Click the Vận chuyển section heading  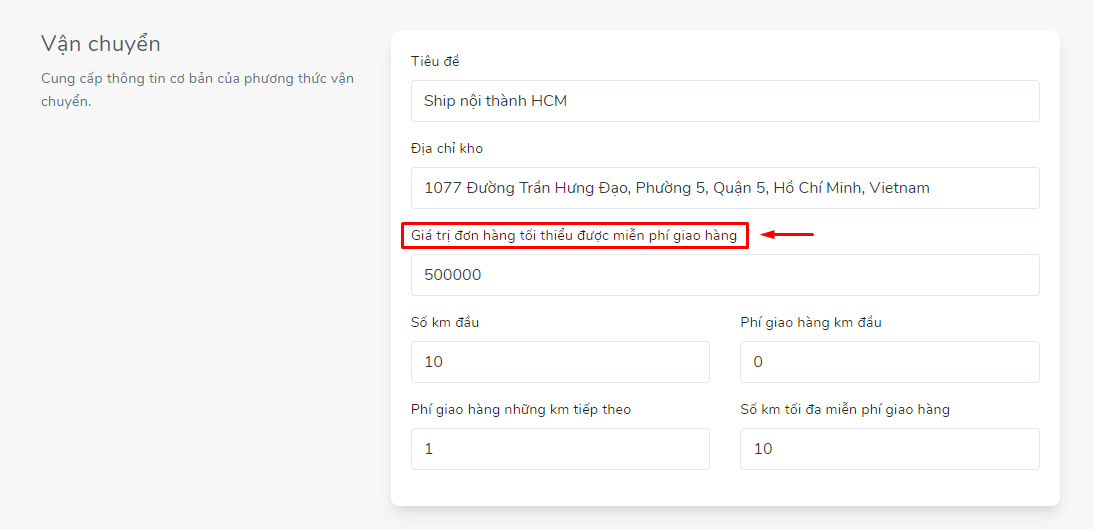(x=101, y=44)
